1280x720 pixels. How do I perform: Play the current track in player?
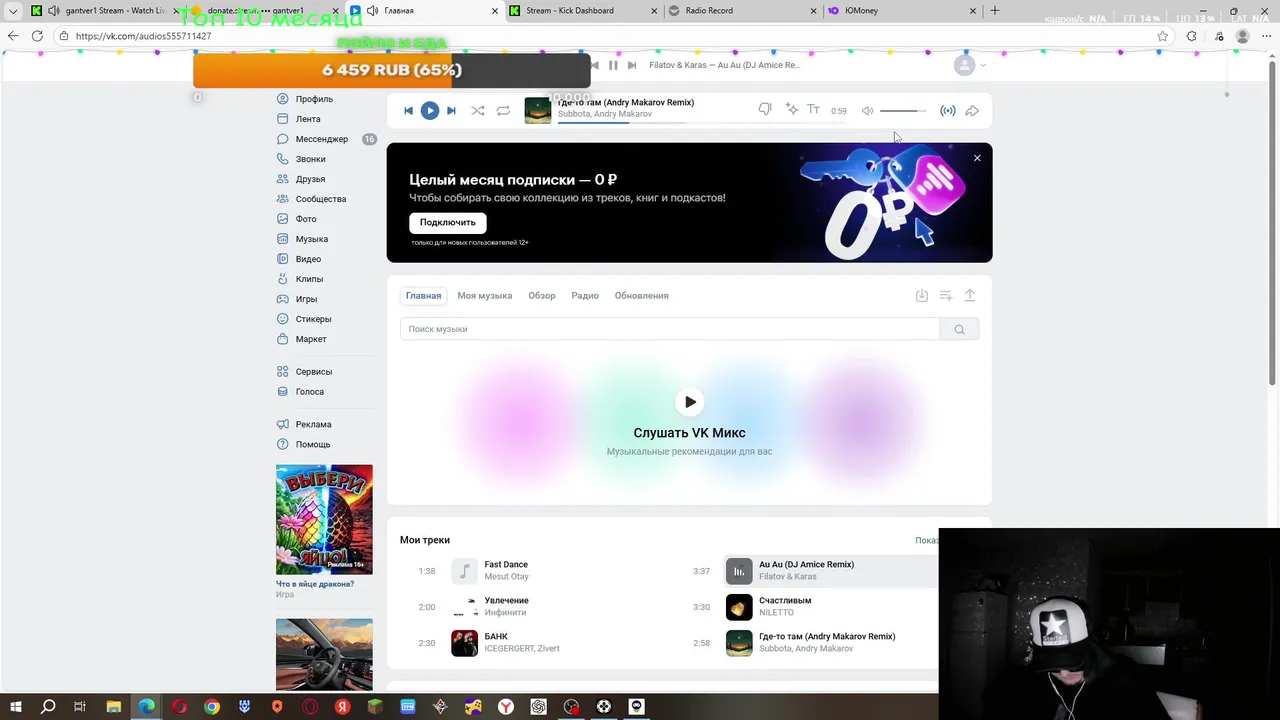click(429, 111)
